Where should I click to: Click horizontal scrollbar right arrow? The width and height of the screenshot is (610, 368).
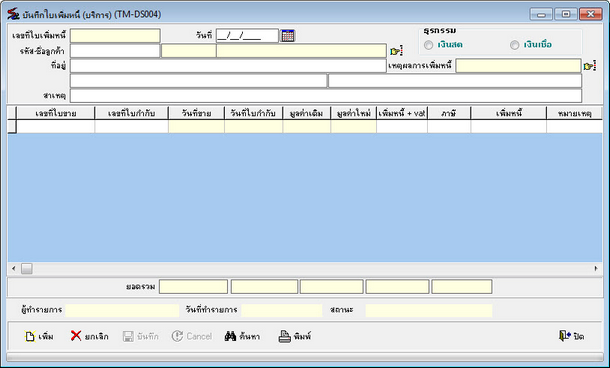tap(596, 268)
